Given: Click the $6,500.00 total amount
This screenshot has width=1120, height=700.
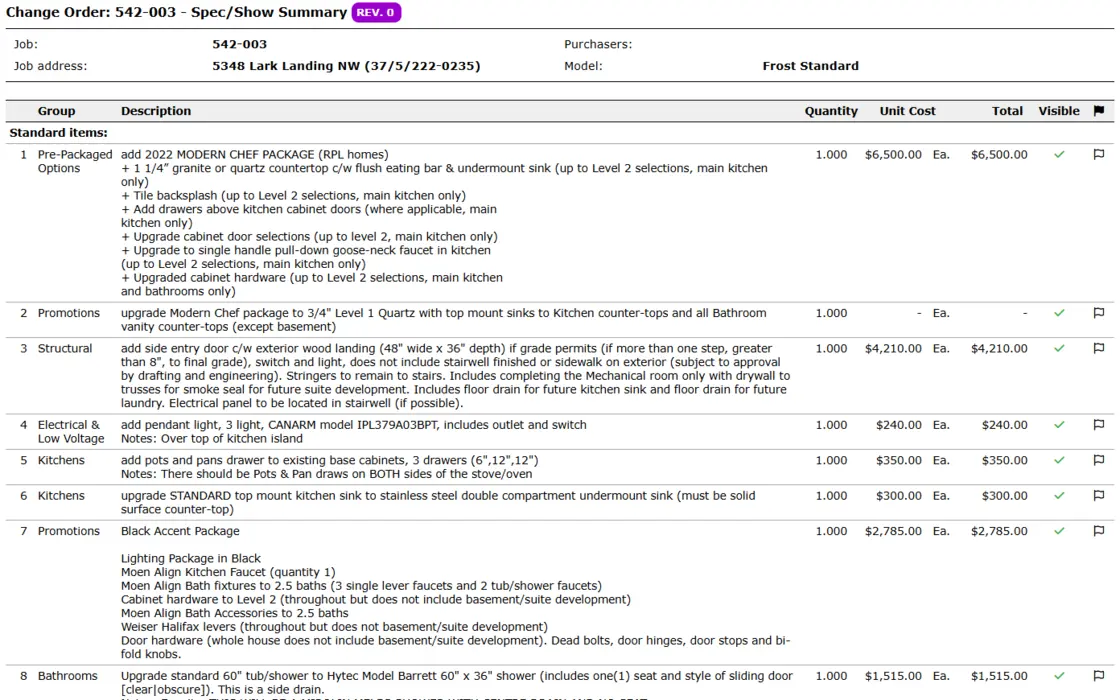Looking at the screenshot, I should point(999,154).
